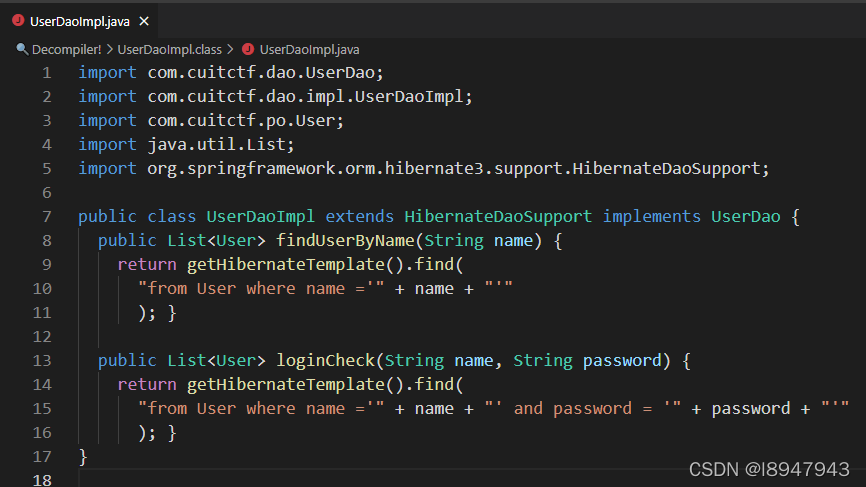866x487 pixels.
Task: Click UserDao after the implements keyword
Action: 746,216
